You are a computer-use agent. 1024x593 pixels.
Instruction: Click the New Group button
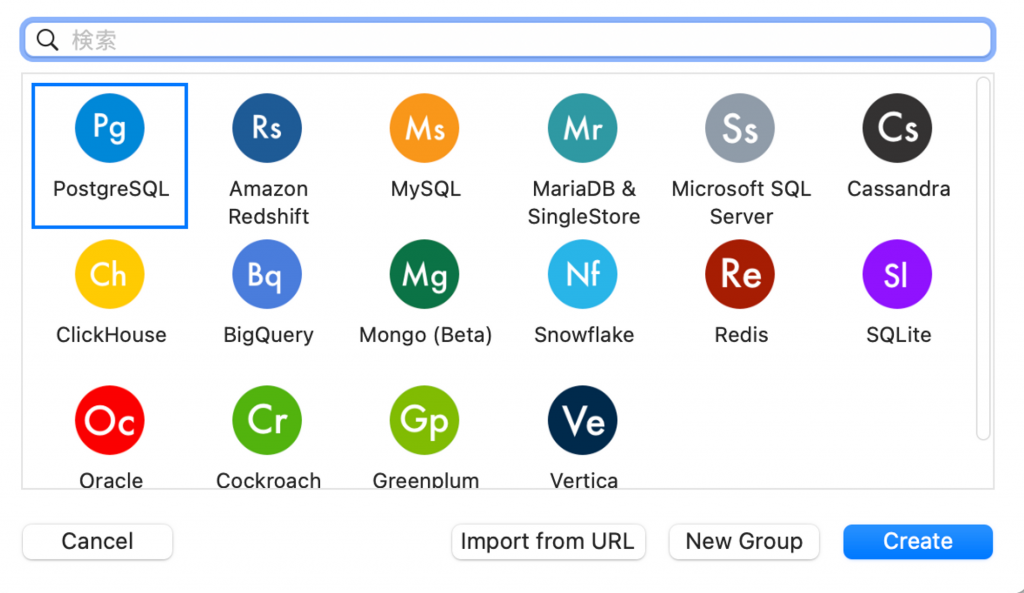pos(744,542)
